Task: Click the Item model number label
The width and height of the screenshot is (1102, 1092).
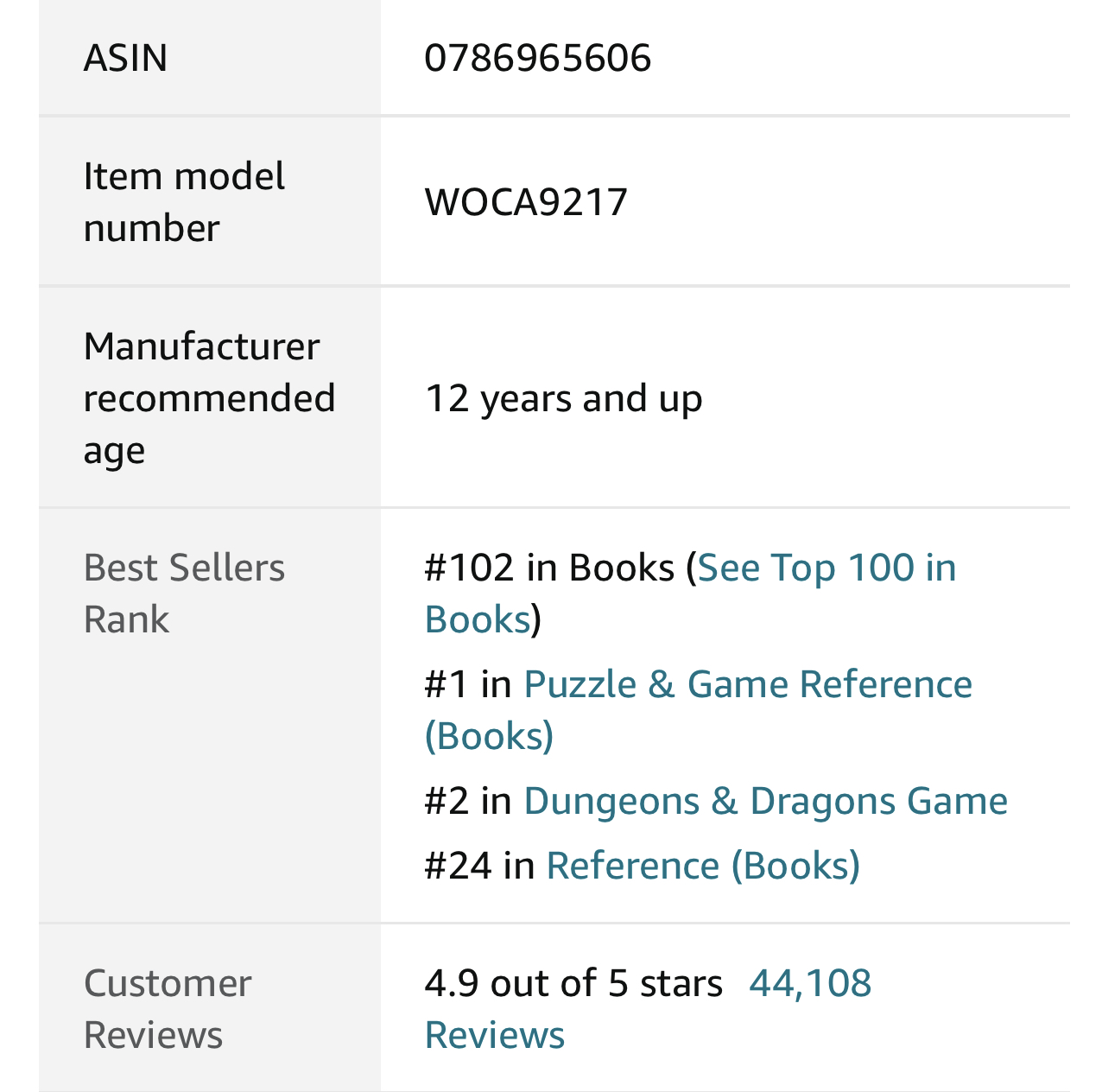Action: [184, 202]
